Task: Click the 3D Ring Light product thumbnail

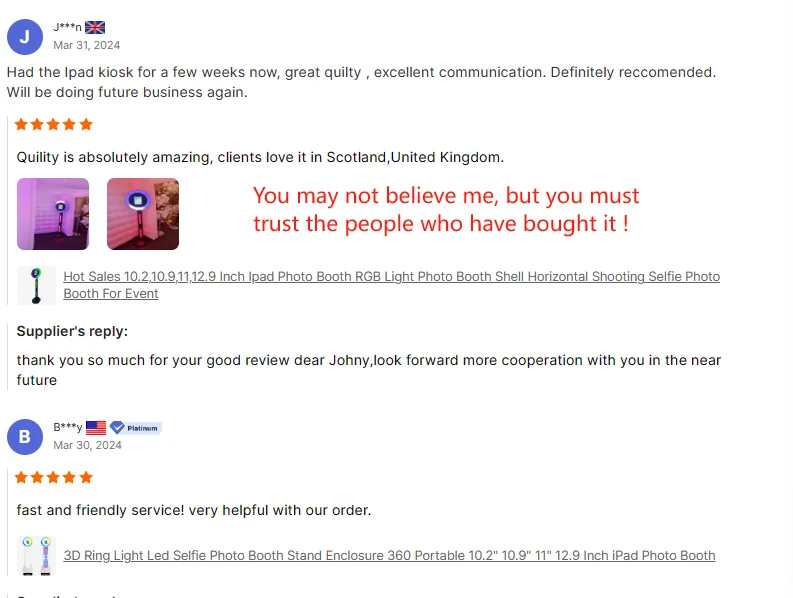Action: [x=36, y=556]
